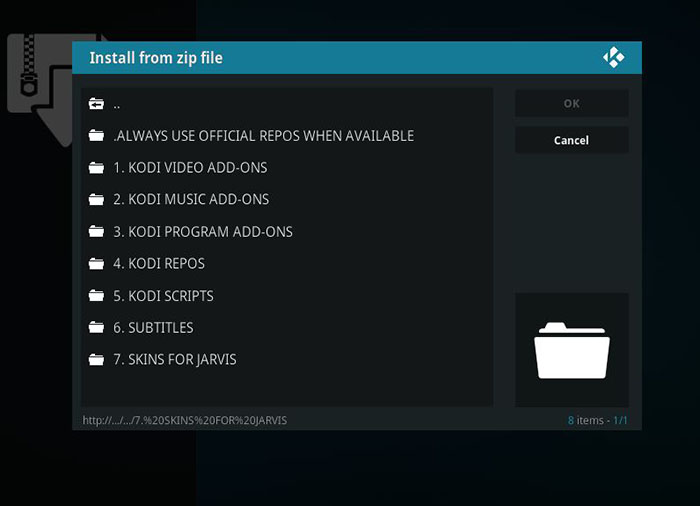
Task: Click the large folder preview thumbnail
Action: coord(572,350)
